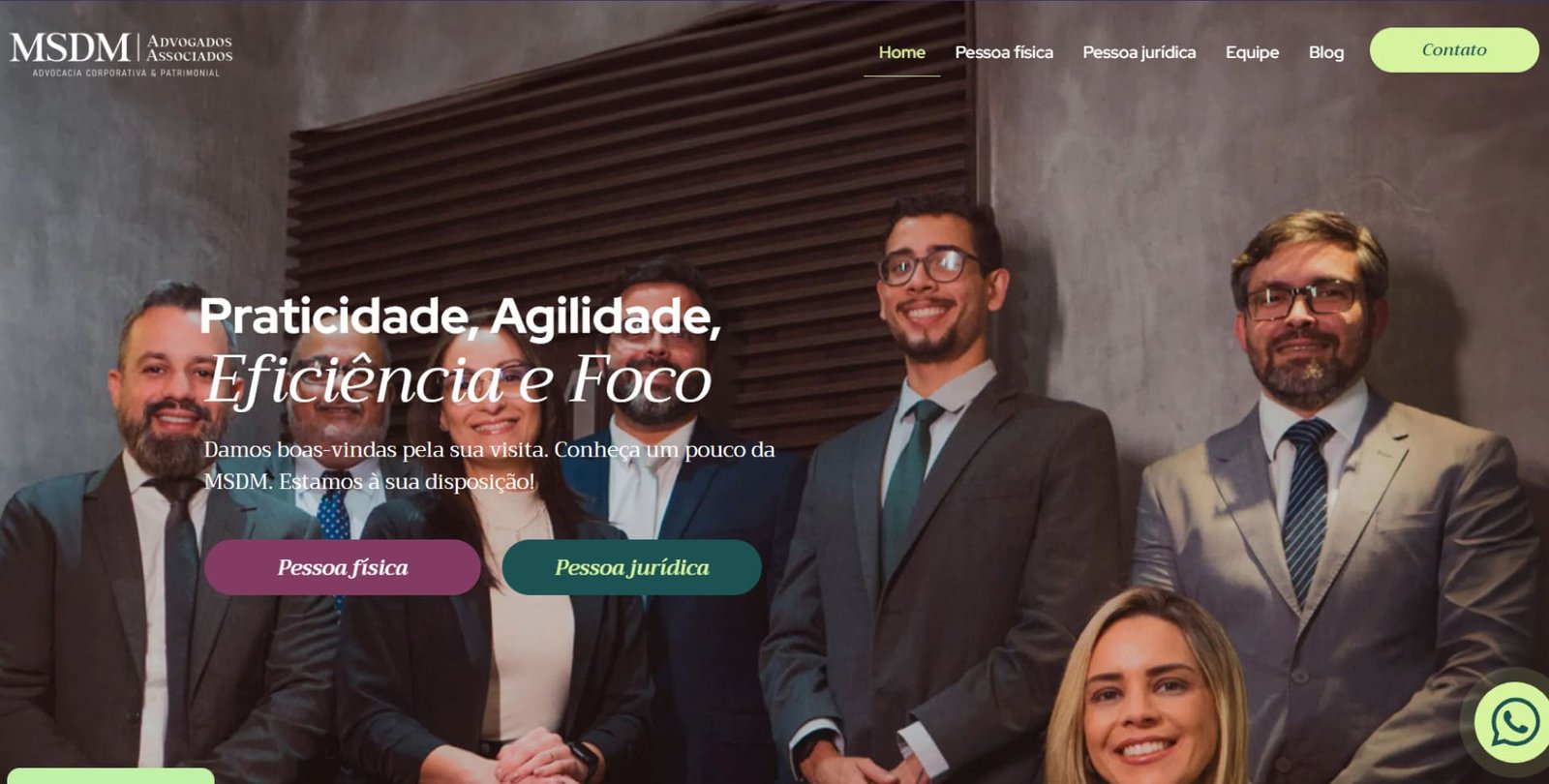Open the Blog menu link

[x=1325, y=52]
